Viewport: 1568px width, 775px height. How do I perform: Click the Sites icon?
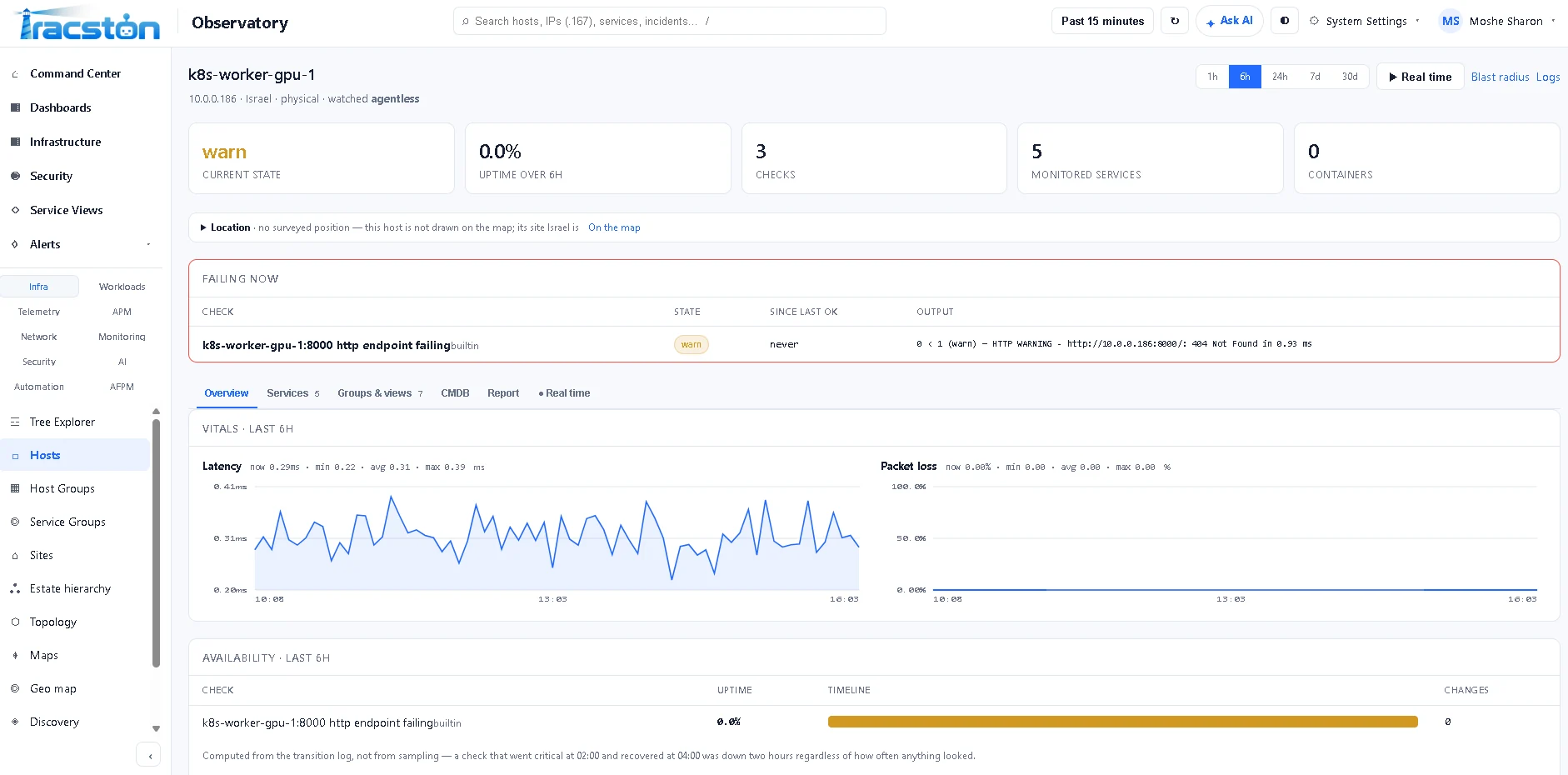(15, 556)
